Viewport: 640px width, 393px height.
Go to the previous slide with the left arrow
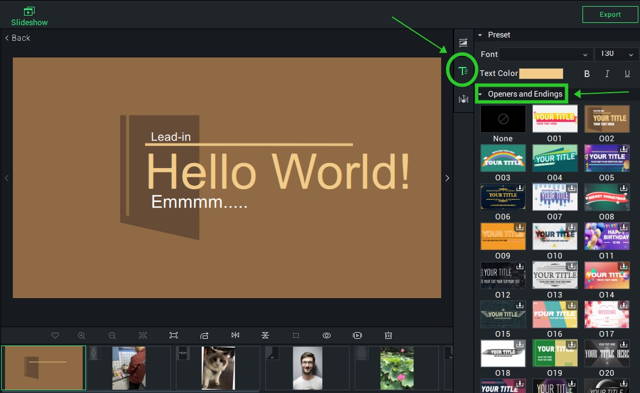click(6, 178)
